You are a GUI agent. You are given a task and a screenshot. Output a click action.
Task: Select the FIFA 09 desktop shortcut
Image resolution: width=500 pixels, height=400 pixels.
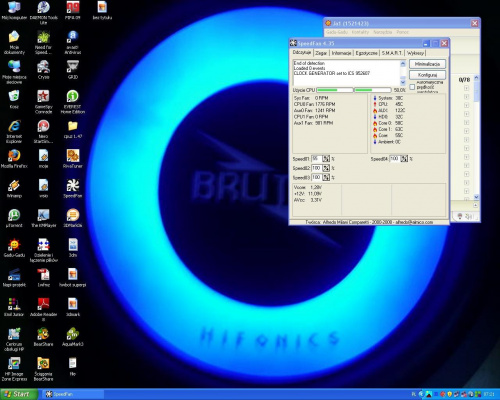point(73,10)
